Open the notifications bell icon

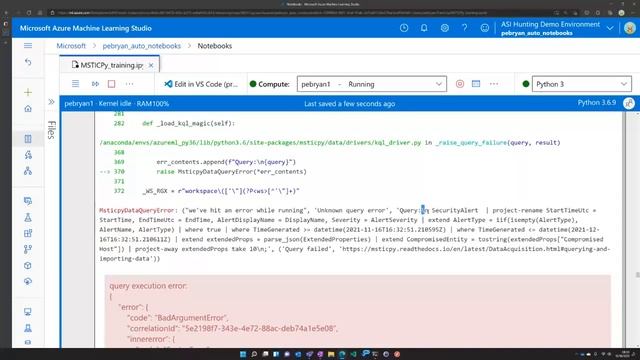[x=424, y=28]
